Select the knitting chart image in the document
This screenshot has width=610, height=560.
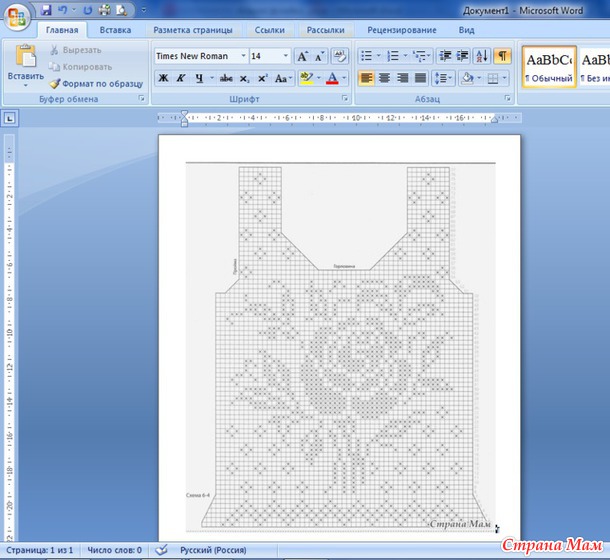click(x=340, y=346)
